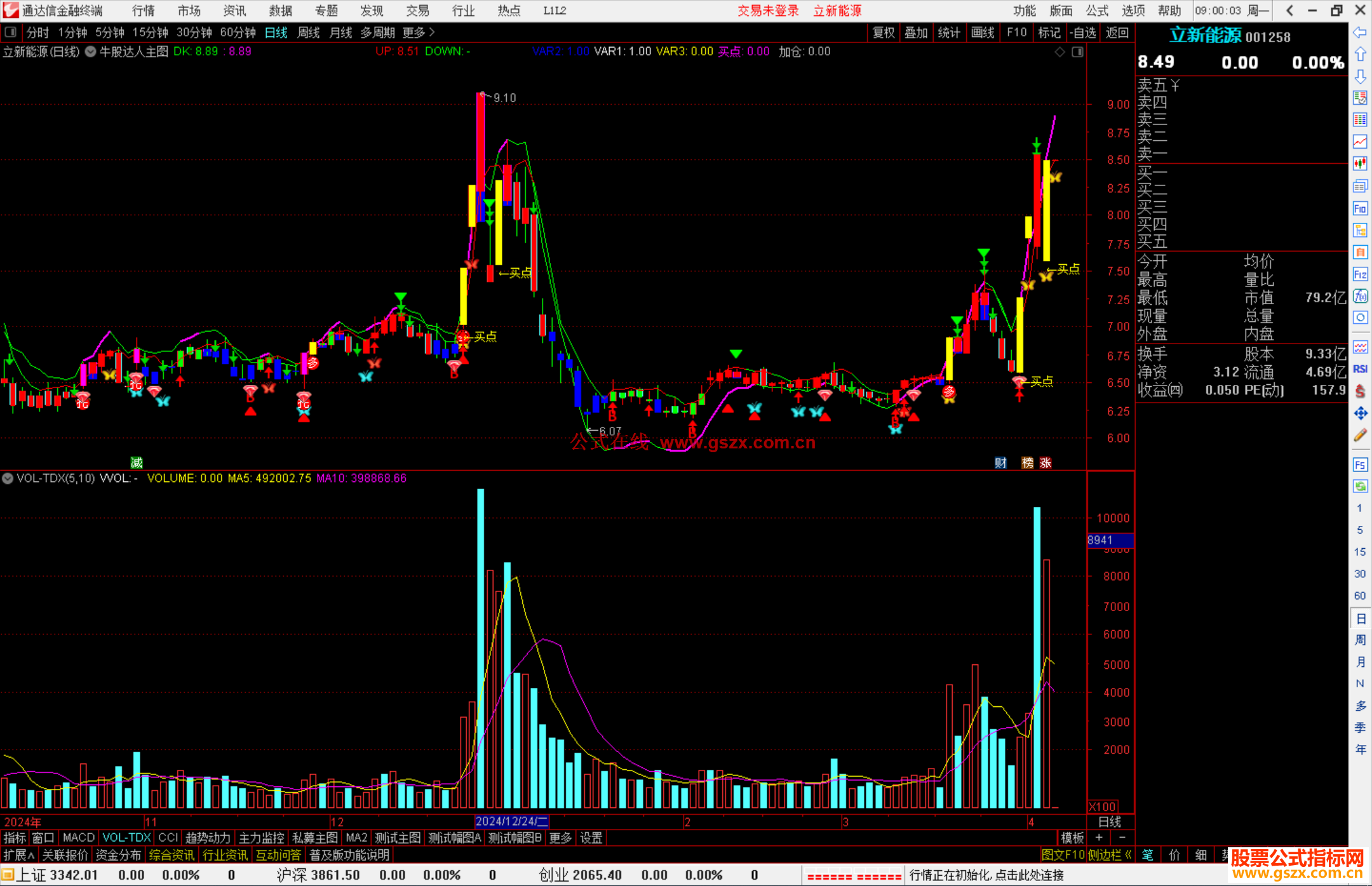The height and width of the screenshot is (886, 1372).
Task: Open the 公式 menu
Action: (1097, 10)
